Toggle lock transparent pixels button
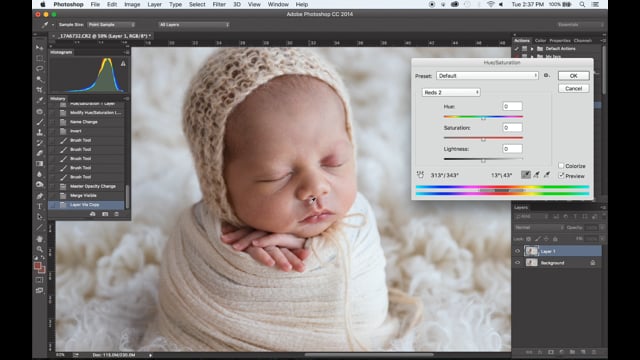 point(529,239)
